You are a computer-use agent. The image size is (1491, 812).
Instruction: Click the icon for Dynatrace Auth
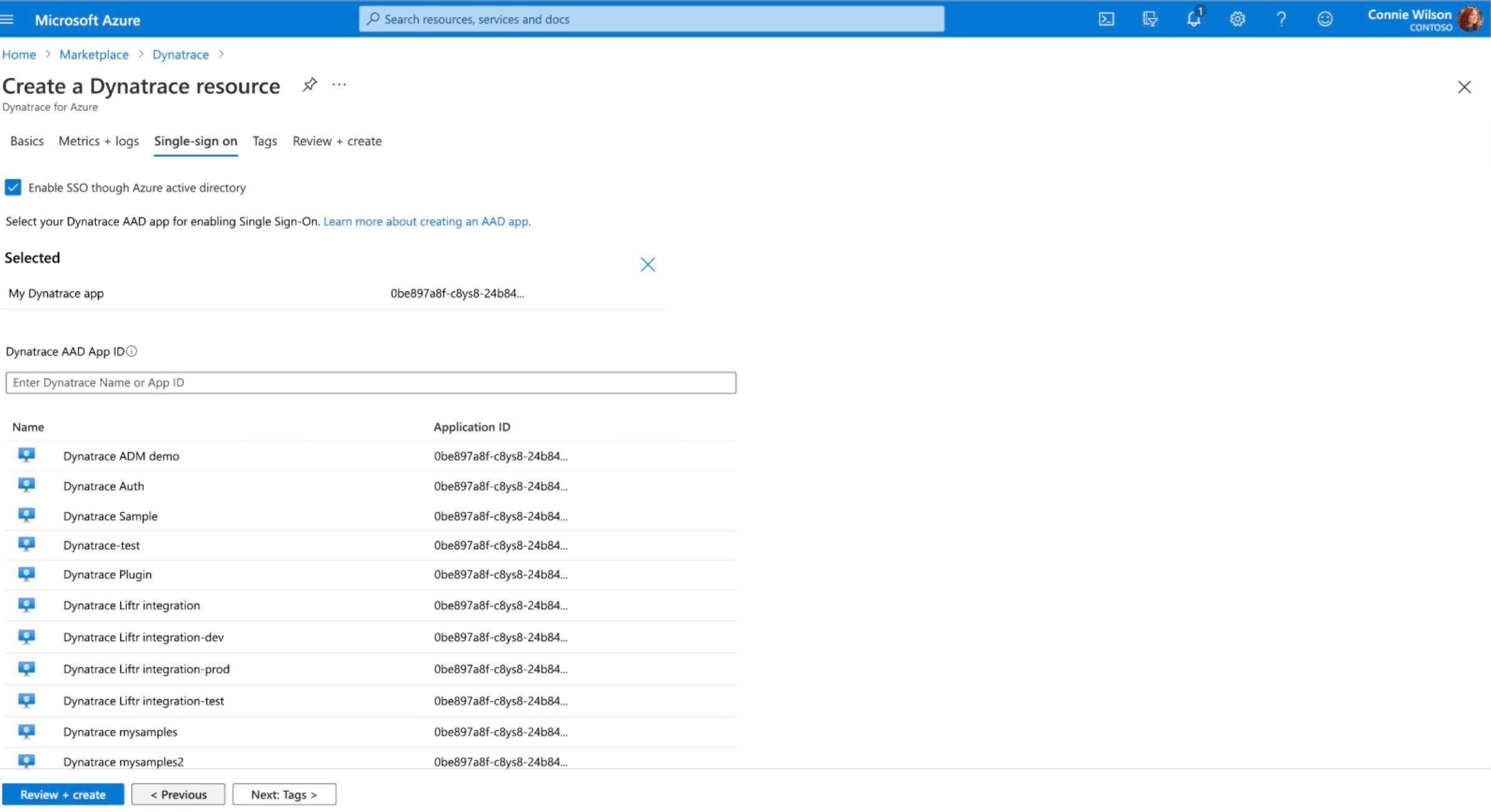(x=26, y=485)
